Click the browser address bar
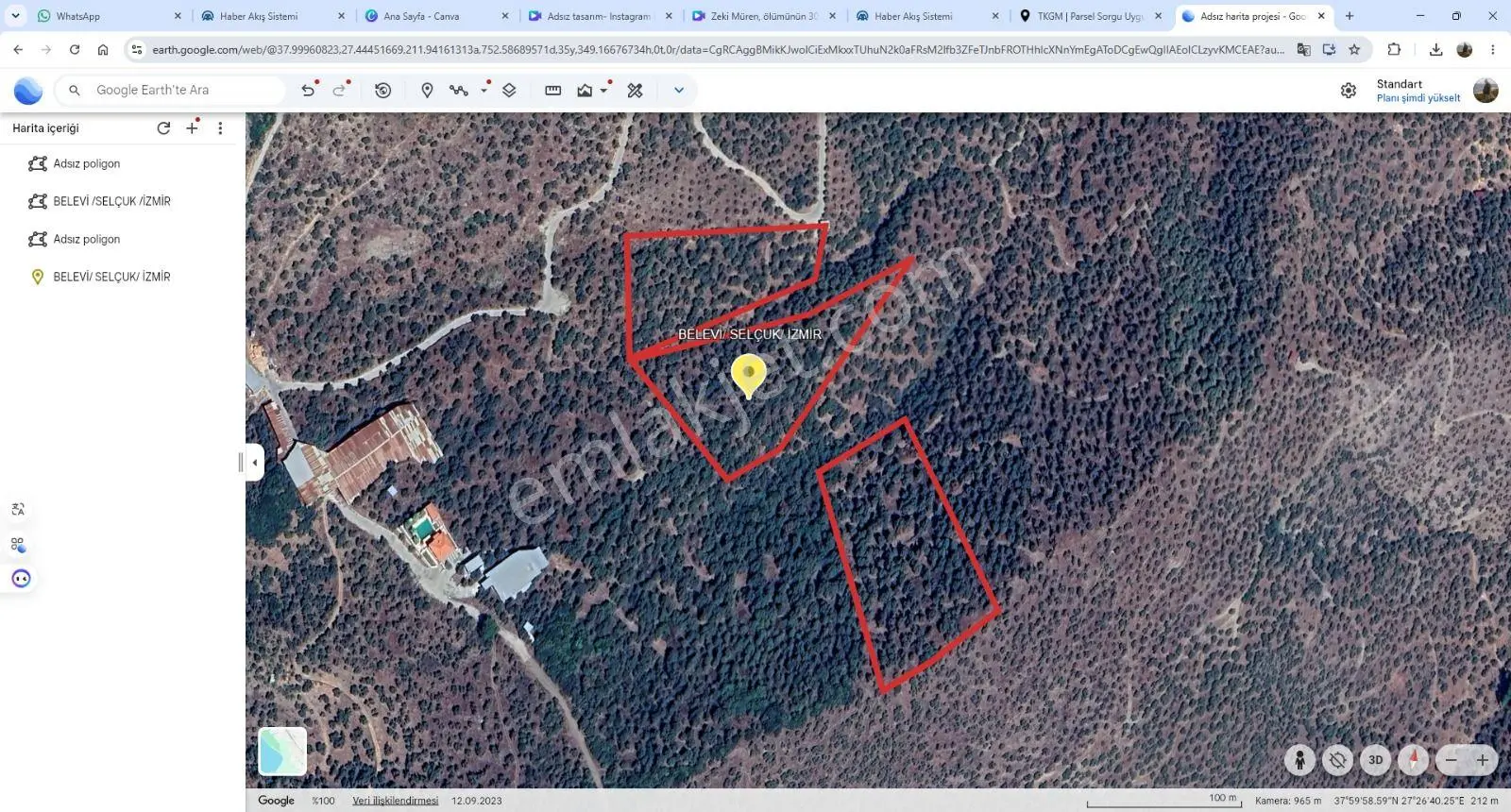The image size is (1511, 812). point(718,50)
